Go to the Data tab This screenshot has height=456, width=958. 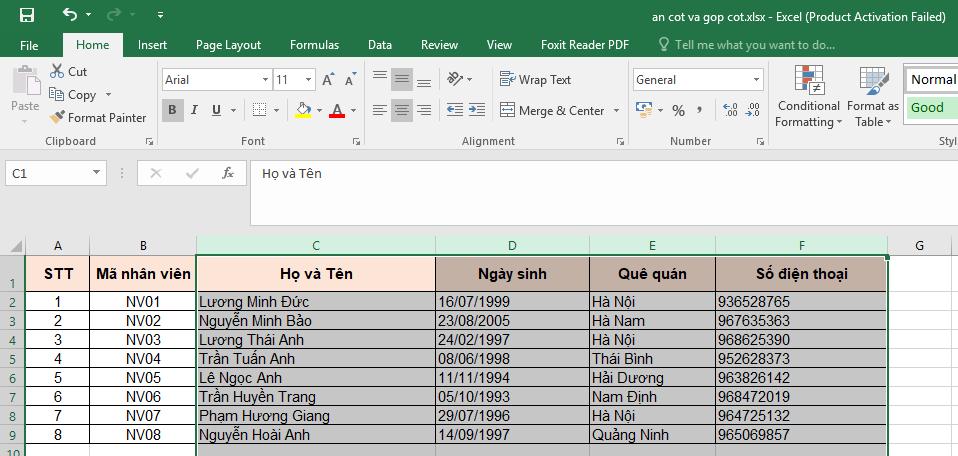[x=379, y=45]
